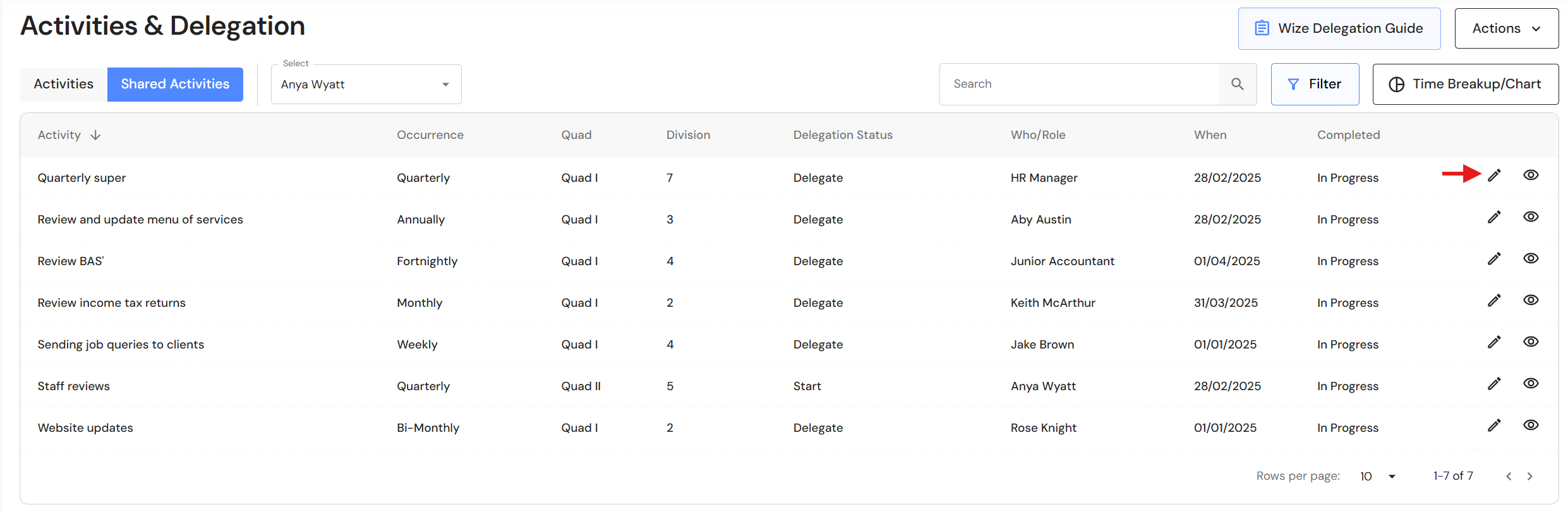Select the Shared Activities tab
This screenshot has height=512, width=1568.
[175, 85]
